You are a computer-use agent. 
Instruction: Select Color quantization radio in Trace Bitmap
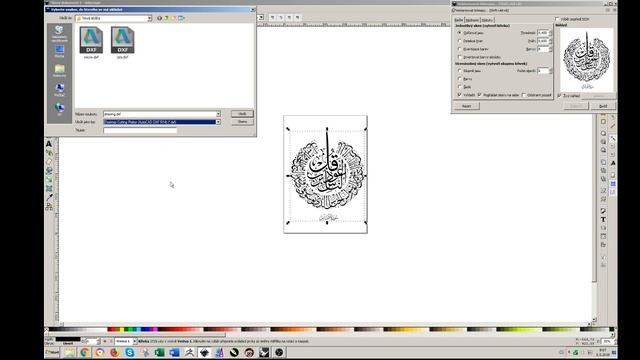pos(460,49)
